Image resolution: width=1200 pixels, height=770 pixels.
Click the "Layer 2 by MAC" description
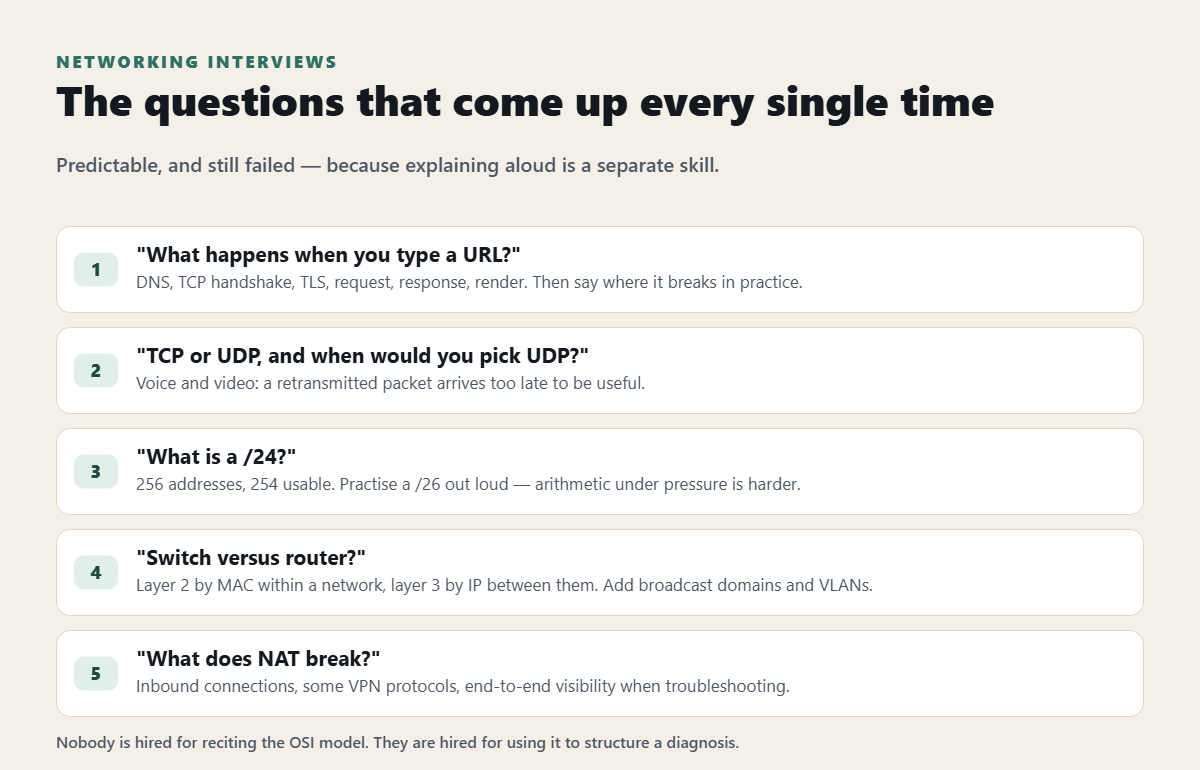504,586
